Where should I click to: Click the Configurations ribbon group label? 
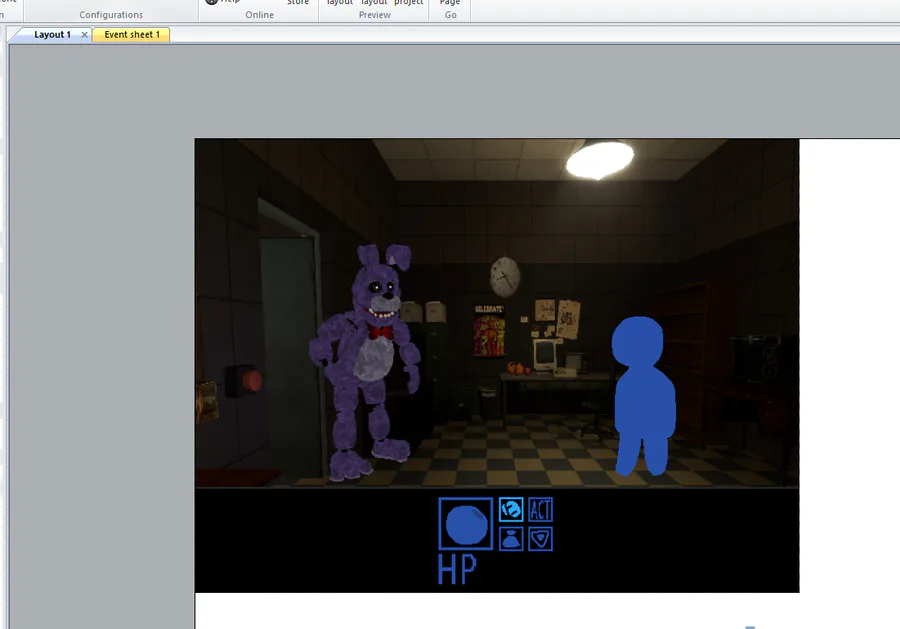point(111,15)
